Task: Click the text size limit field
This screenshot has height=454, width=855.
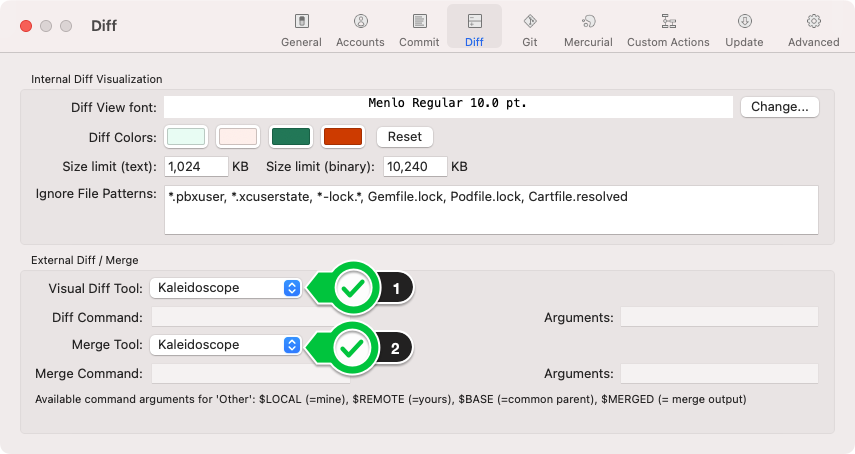Action: point(196,166)
